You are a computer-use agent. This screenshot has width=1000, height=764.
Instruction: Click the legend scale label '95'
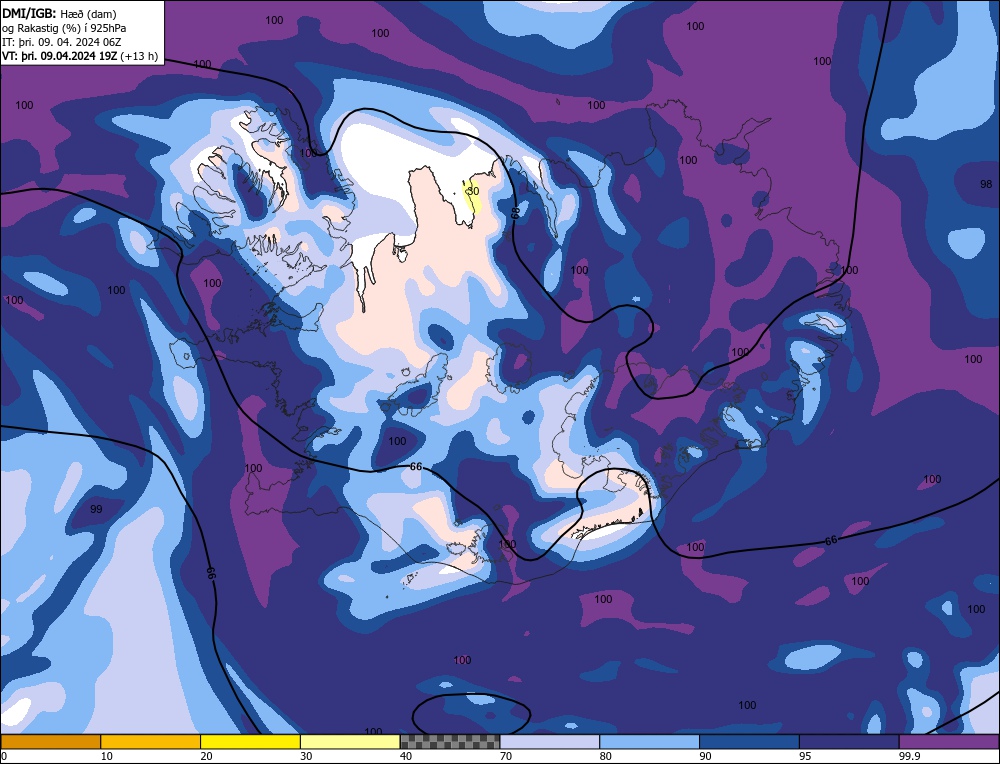click(805, 756)
